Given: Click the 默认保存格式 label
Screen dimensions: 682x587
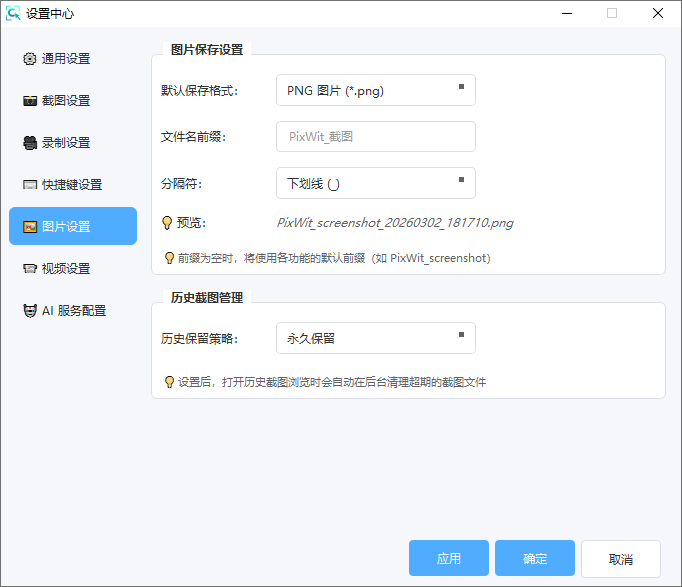Looking at the screenshot, I should pyautogui.click(x=199, y=90).
